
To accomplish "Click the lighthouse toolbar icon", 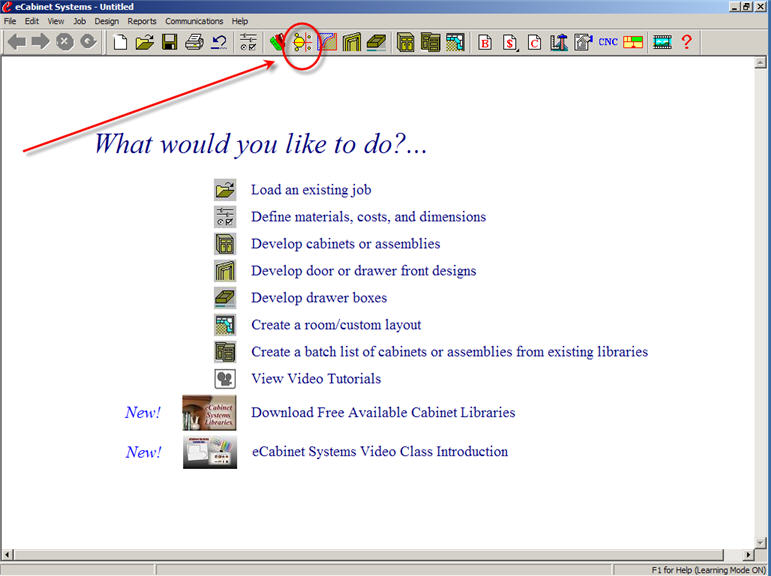I will click(559, 42).
